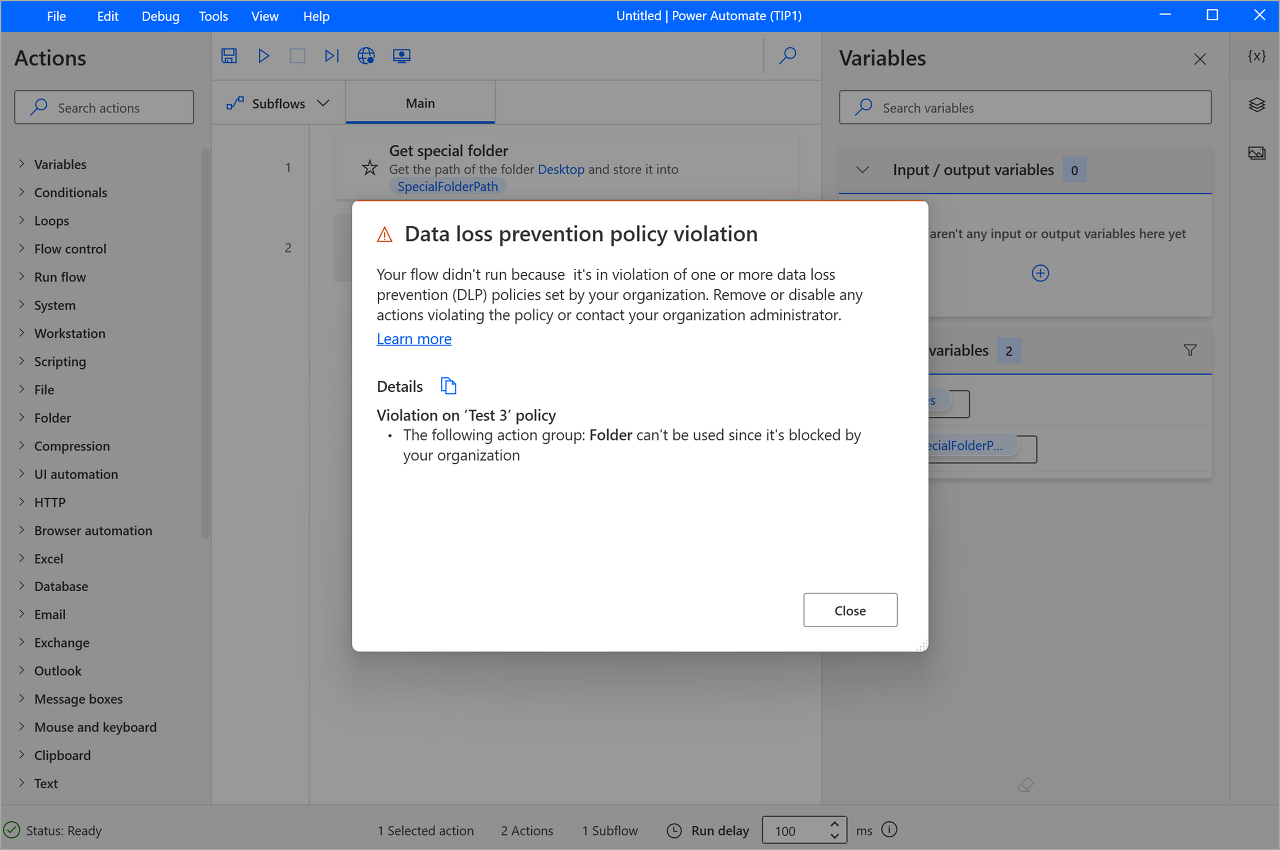Expand the Message boxes group
Image resolution: width=1280 pixels, height=850 pixels.
(x=22, y=699)
